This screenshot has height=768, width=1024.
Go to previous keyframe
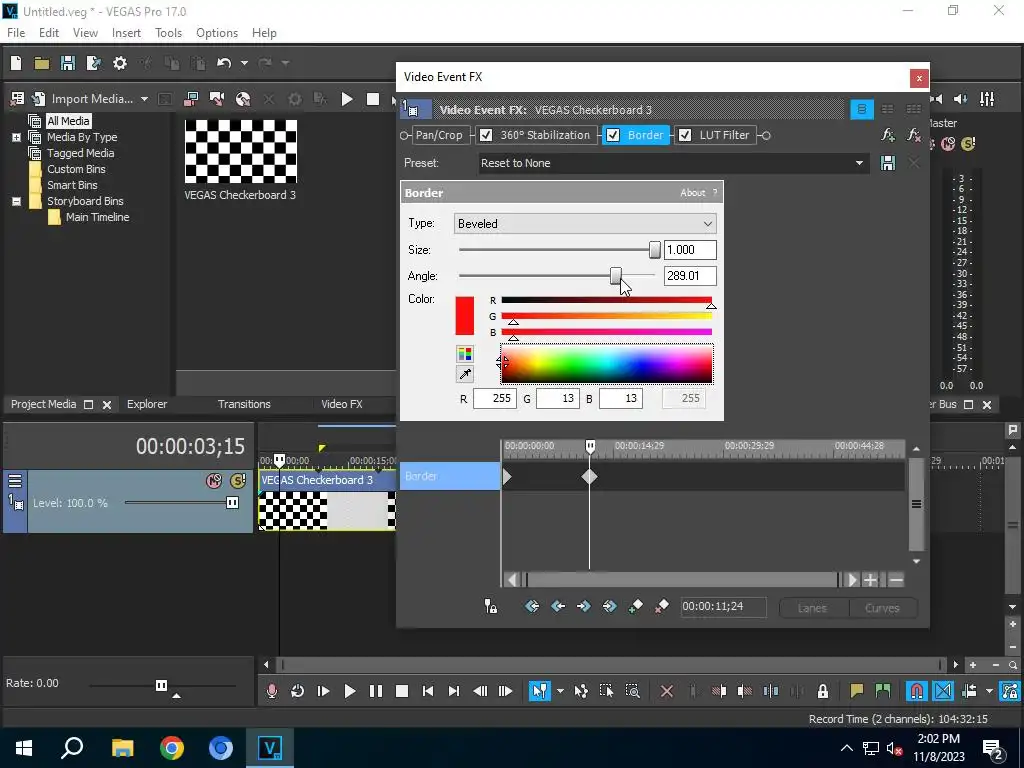(x=558, y=607)
